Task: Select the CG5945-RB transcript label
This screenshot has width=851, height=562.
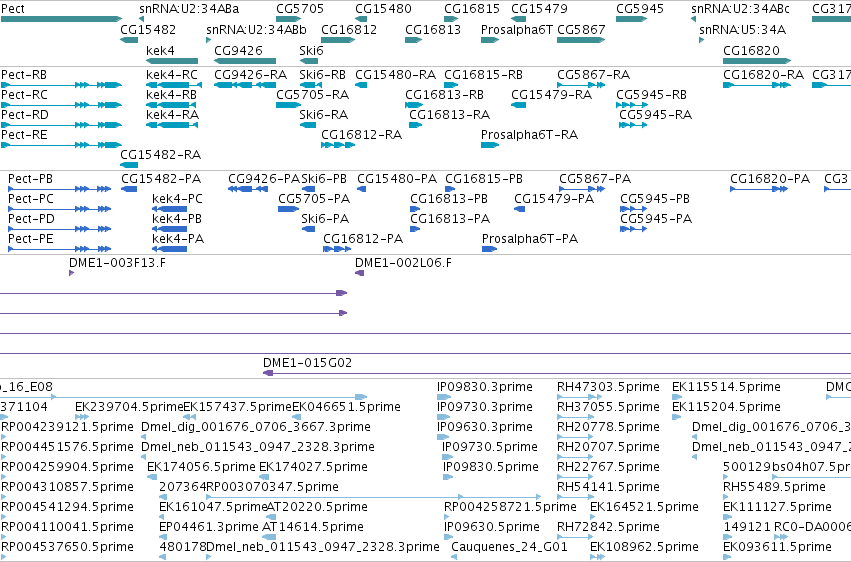Action: 651,95
